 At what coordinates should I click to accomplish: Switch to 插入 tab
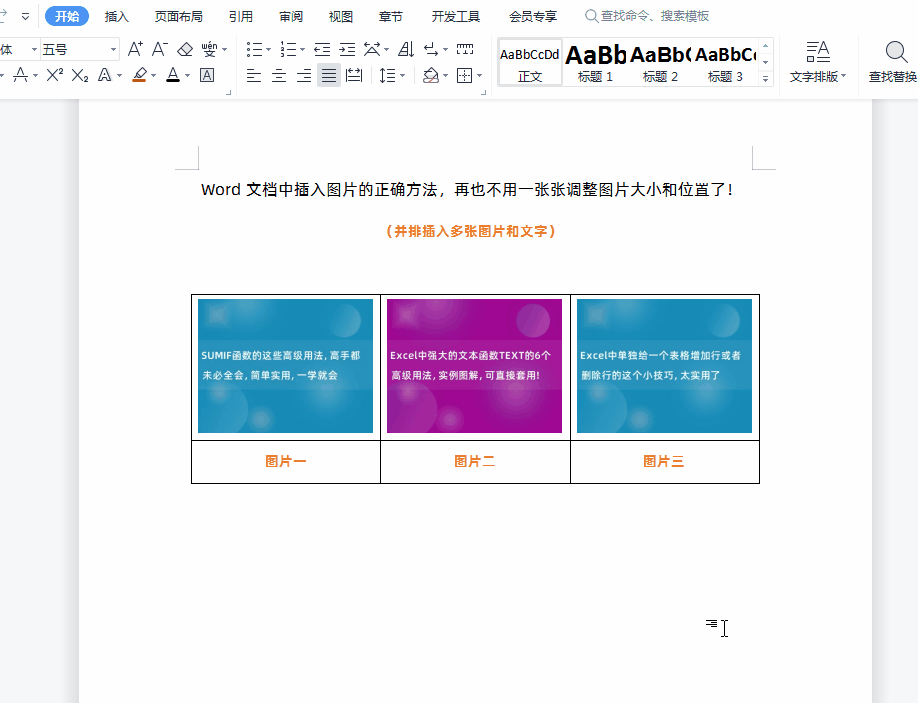(117, 16)
